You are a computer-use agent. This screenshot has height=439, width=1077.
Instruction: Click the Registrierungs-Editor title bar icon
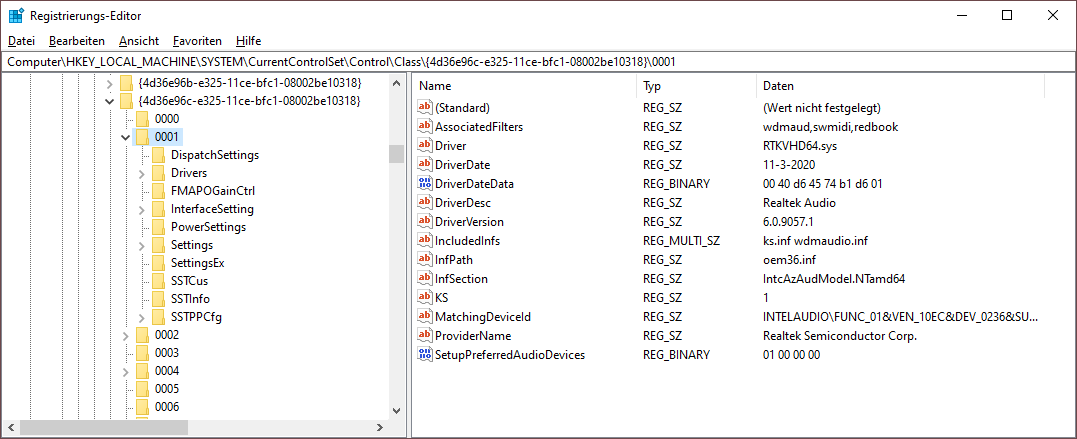click(15, 15)
